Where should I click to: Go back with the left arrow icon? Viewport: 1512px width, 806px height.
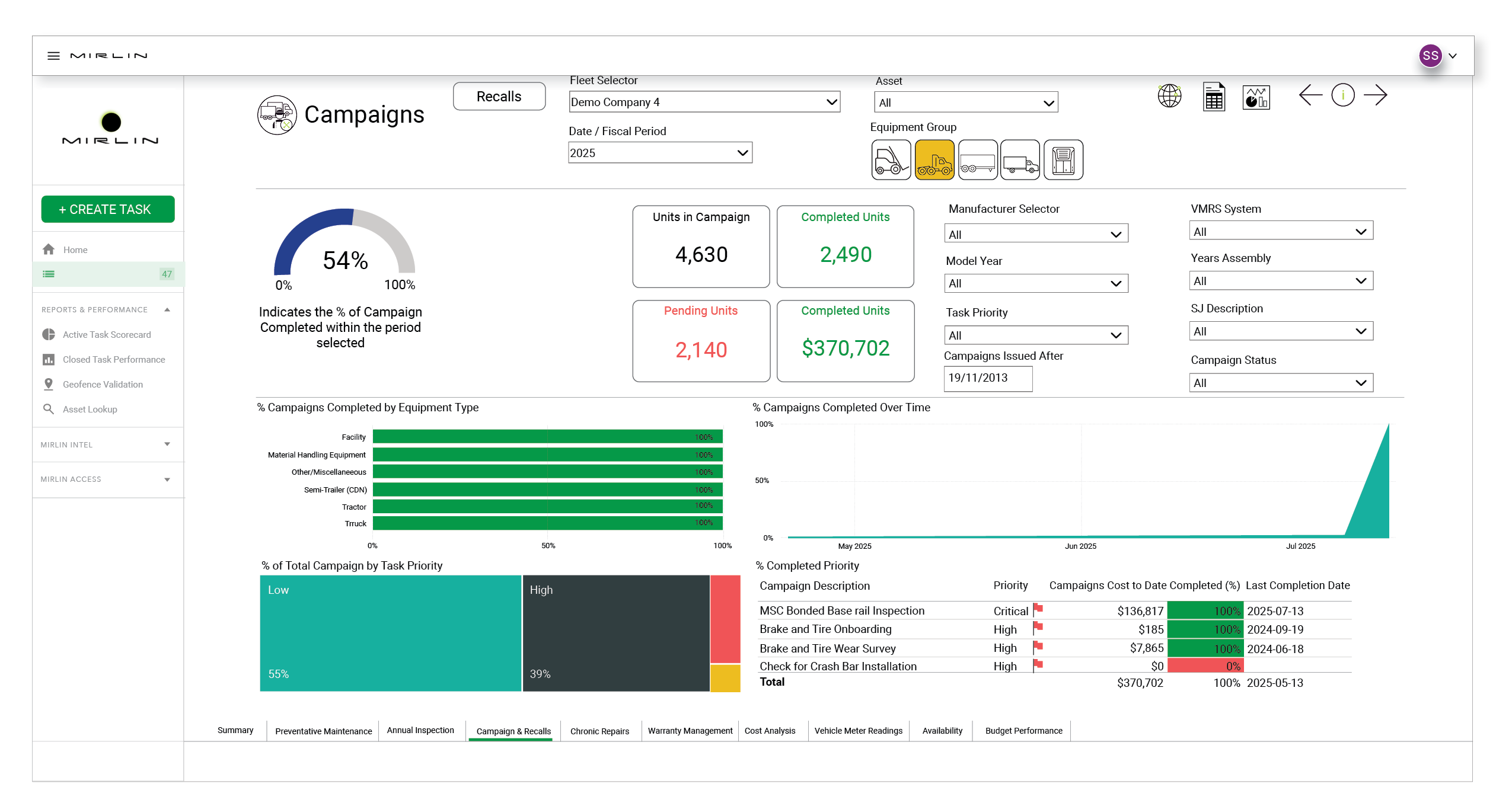coord(1310,95)
